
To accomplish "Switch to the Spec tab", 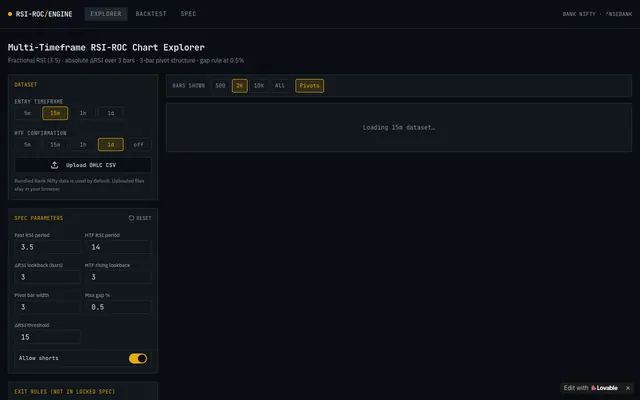I will [x=188, y=14].
